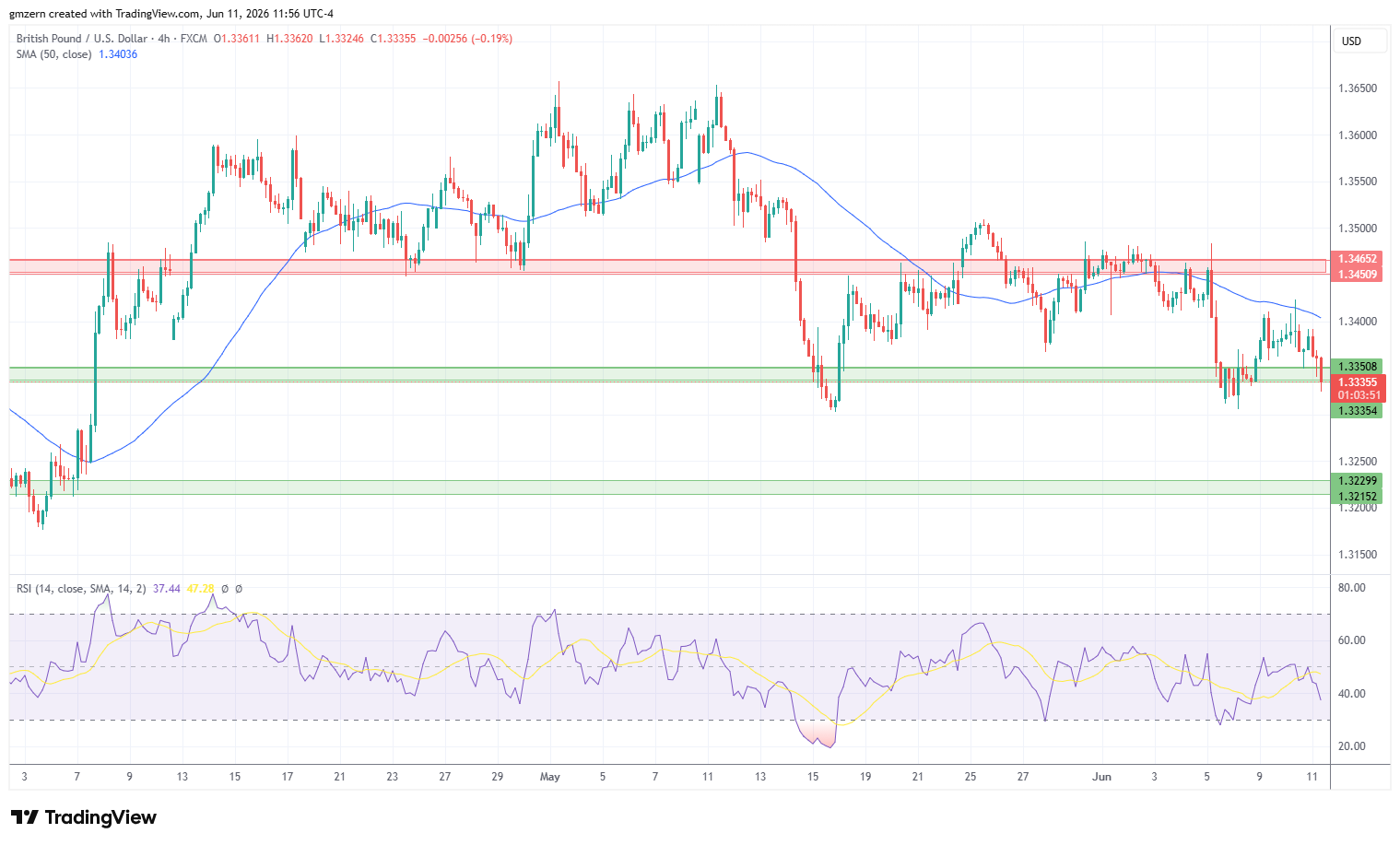Click the 20.00 level on the RSI scale
Screen dimensions: 1400x845
[1352, 746]
